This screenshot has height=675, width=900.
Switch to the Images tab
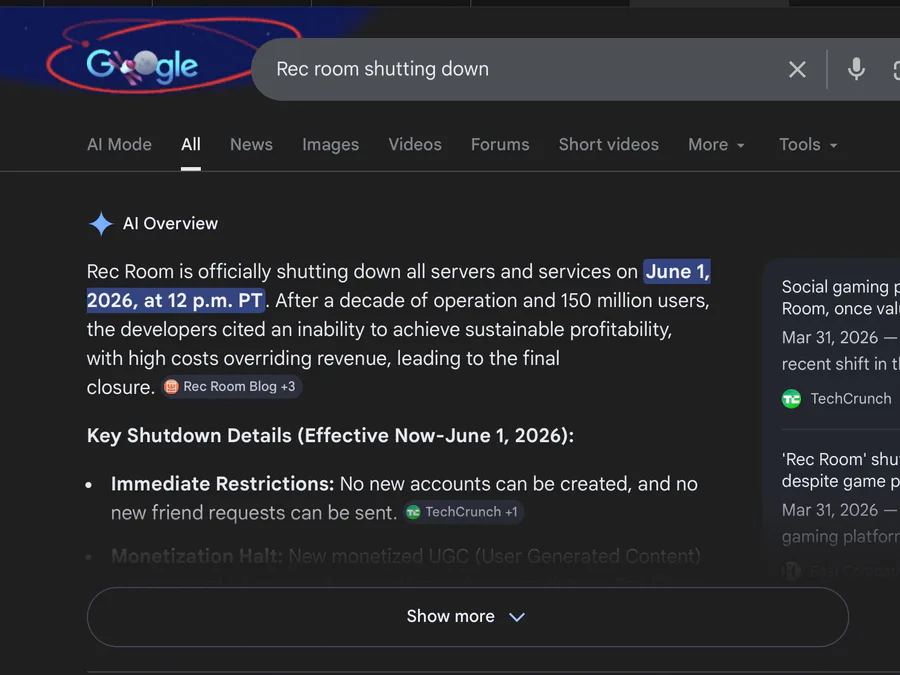tap(331, 145)
